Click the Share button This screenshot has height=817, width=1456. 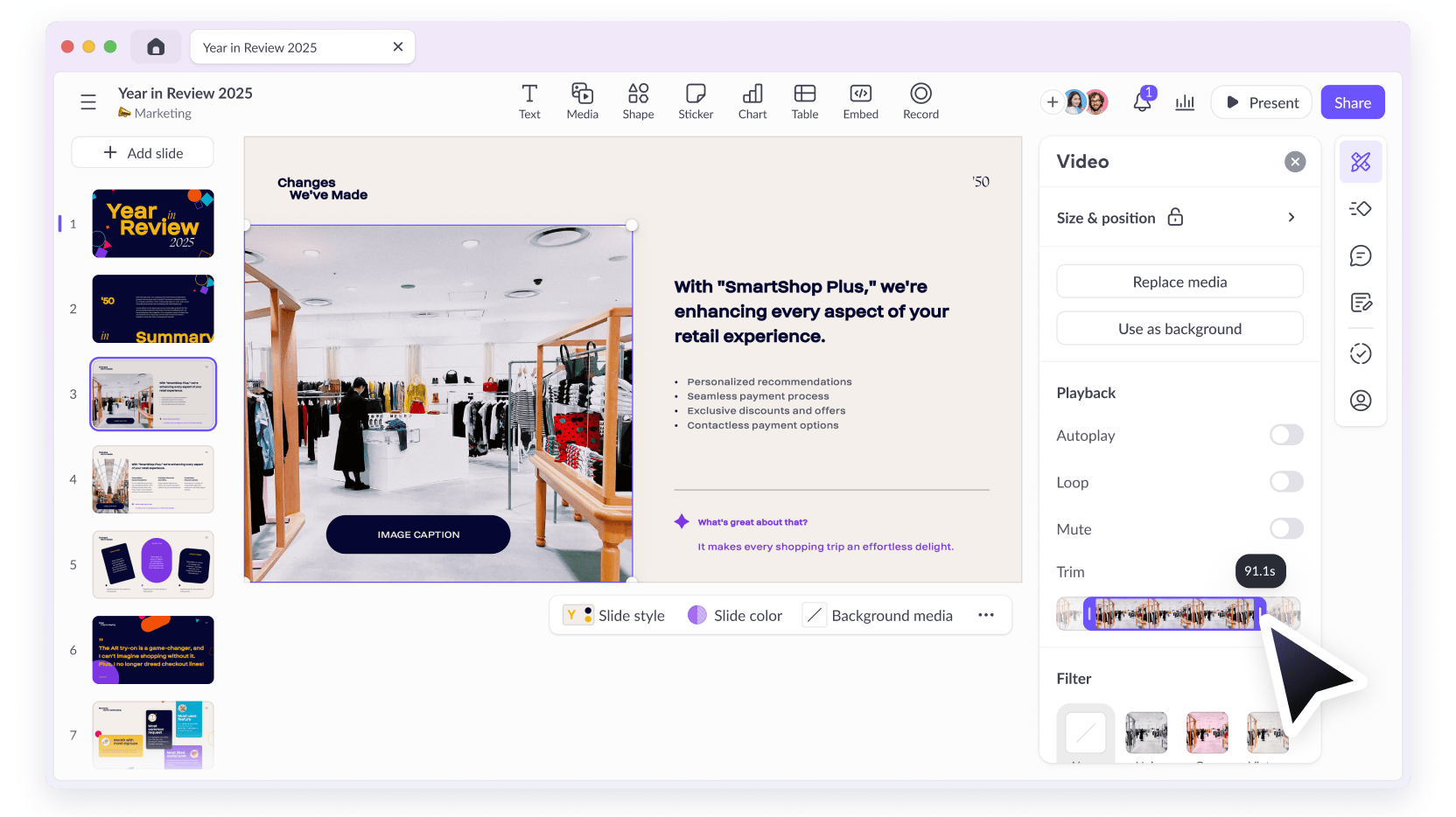[x=1353, y=102]
